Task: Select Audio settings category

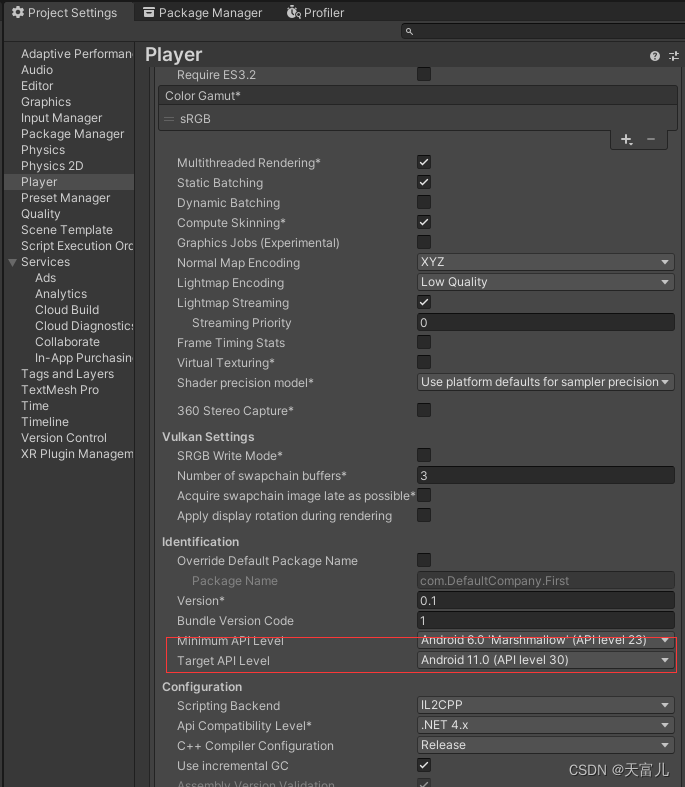Action: pyautogui.click(x=69, y=70)
